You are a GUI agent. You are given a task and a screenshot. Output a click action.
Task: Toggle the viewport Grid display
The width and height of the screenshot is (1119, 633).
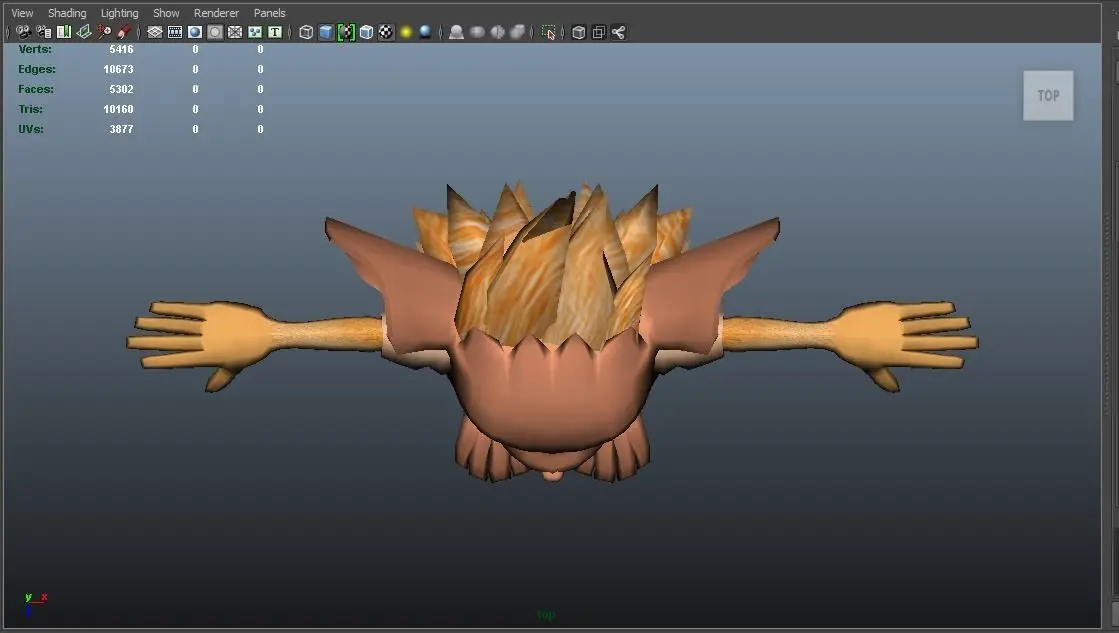[x=155, y=32]
